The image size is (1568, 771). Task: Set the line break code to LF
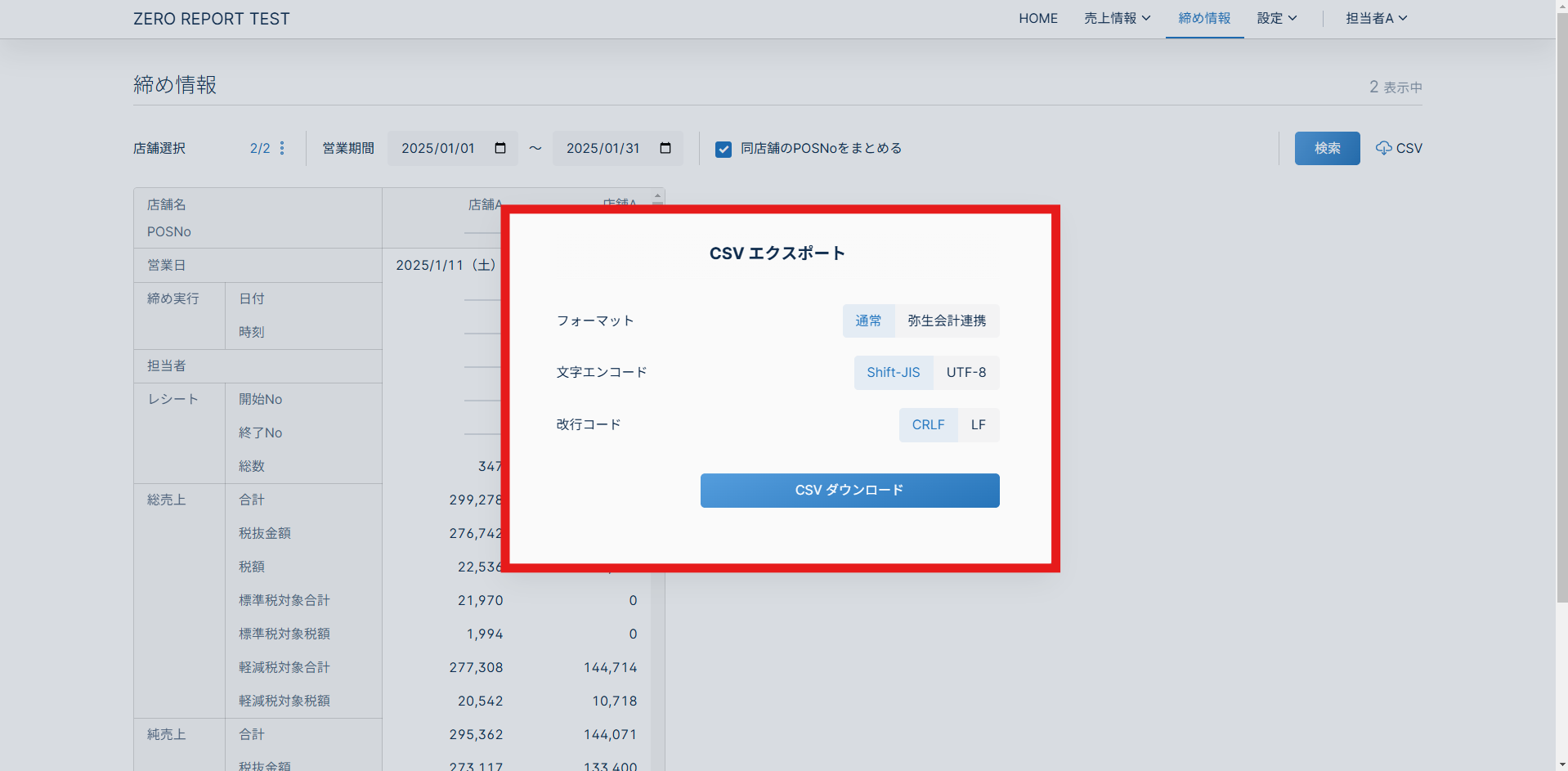click(979, 425)
